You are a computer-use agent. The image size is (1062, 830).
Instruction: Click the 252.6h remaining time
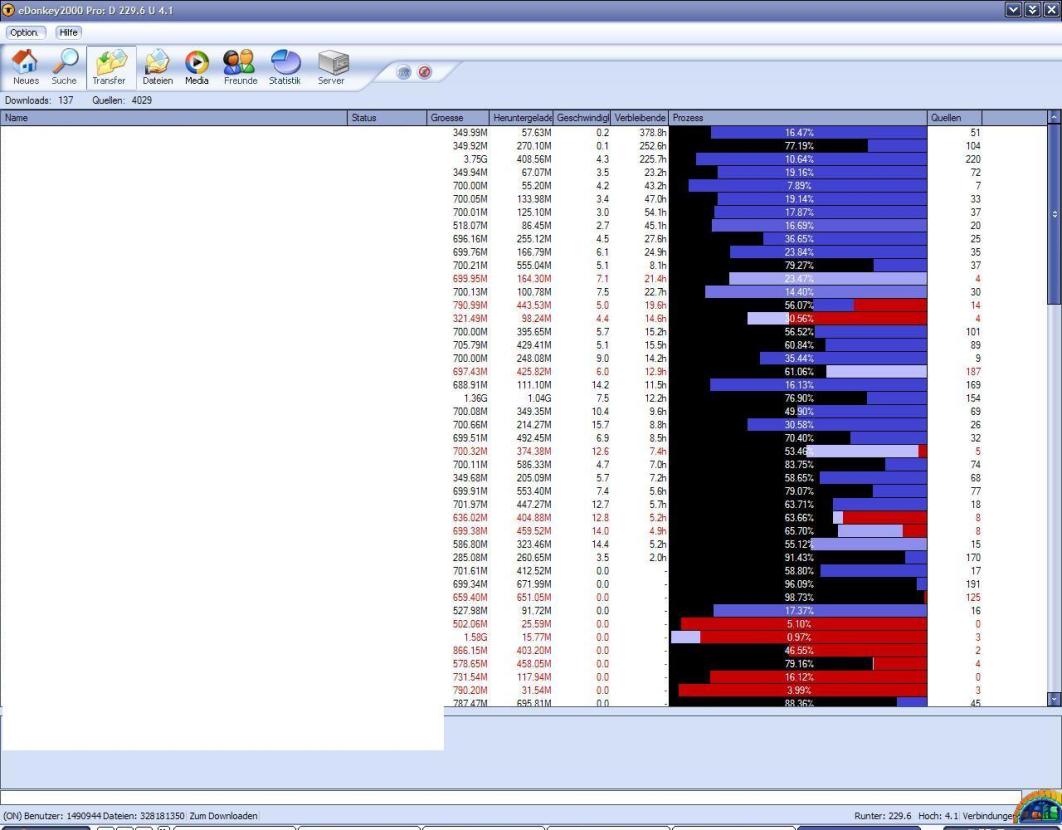click(x=653, y=146)
